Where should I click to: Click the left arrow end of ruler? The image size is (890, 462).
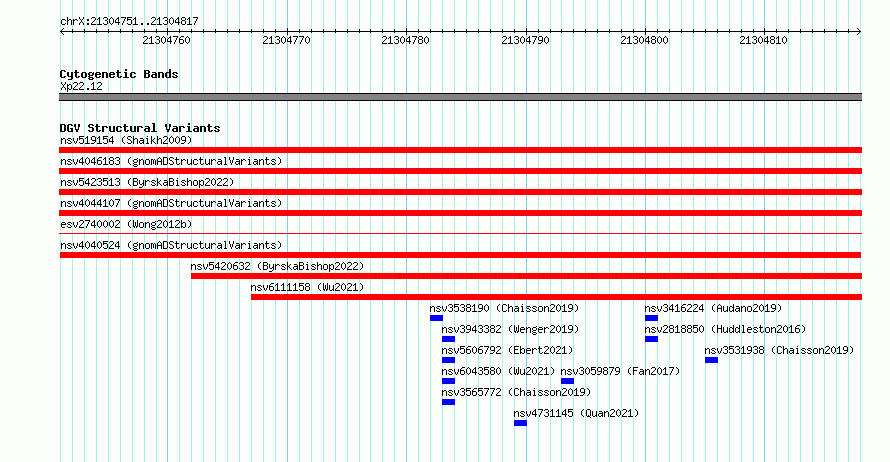[62, 32]
